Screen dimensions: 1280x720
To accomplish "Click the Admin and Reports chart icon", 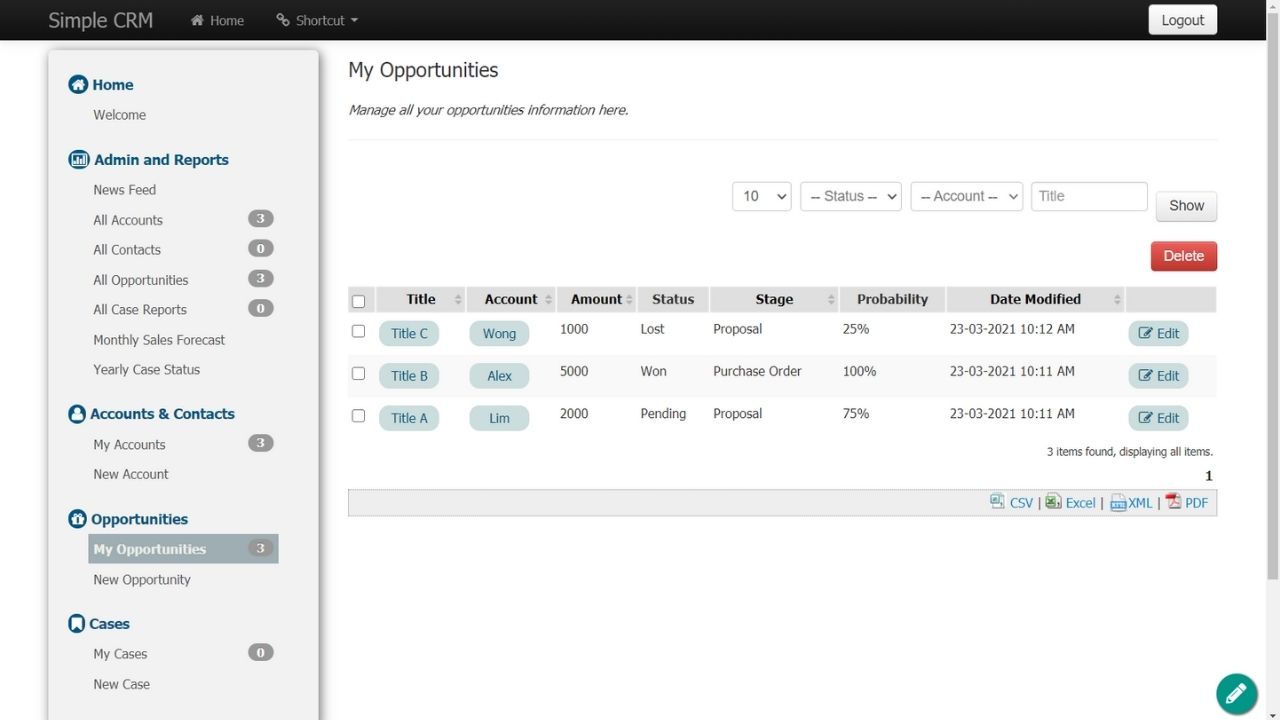I will (78, 160).
